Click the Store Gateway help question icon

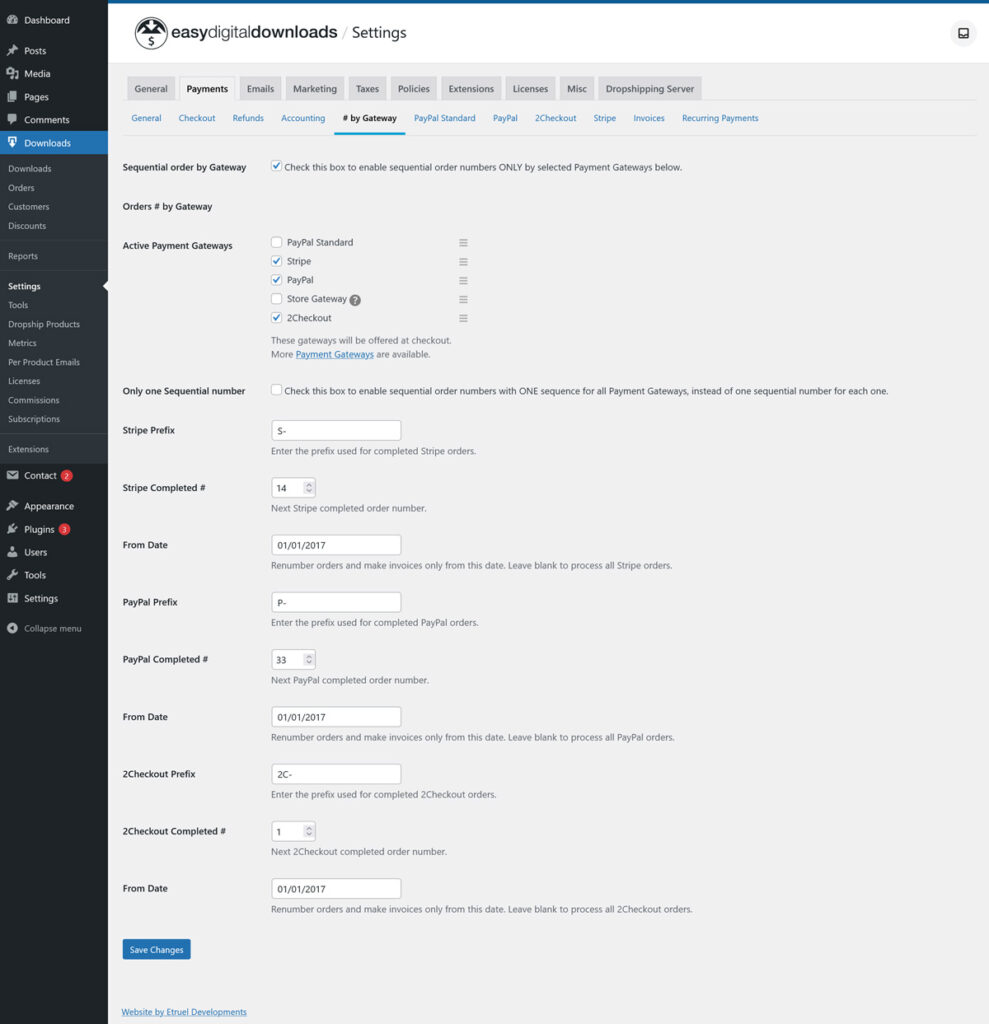[x=355, y=300]
